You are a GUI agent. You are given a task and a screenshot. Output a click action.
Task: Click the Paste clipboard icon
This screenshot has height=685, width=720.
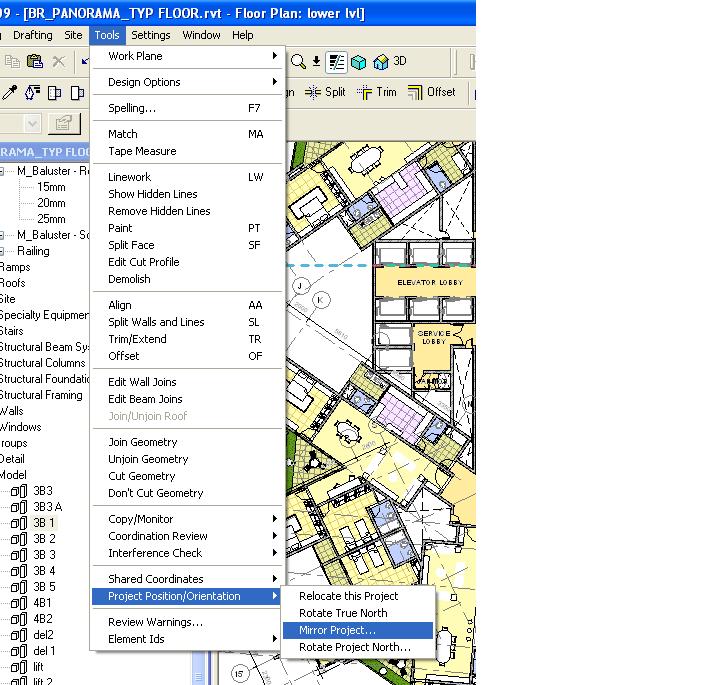click(x=34, y=62)
